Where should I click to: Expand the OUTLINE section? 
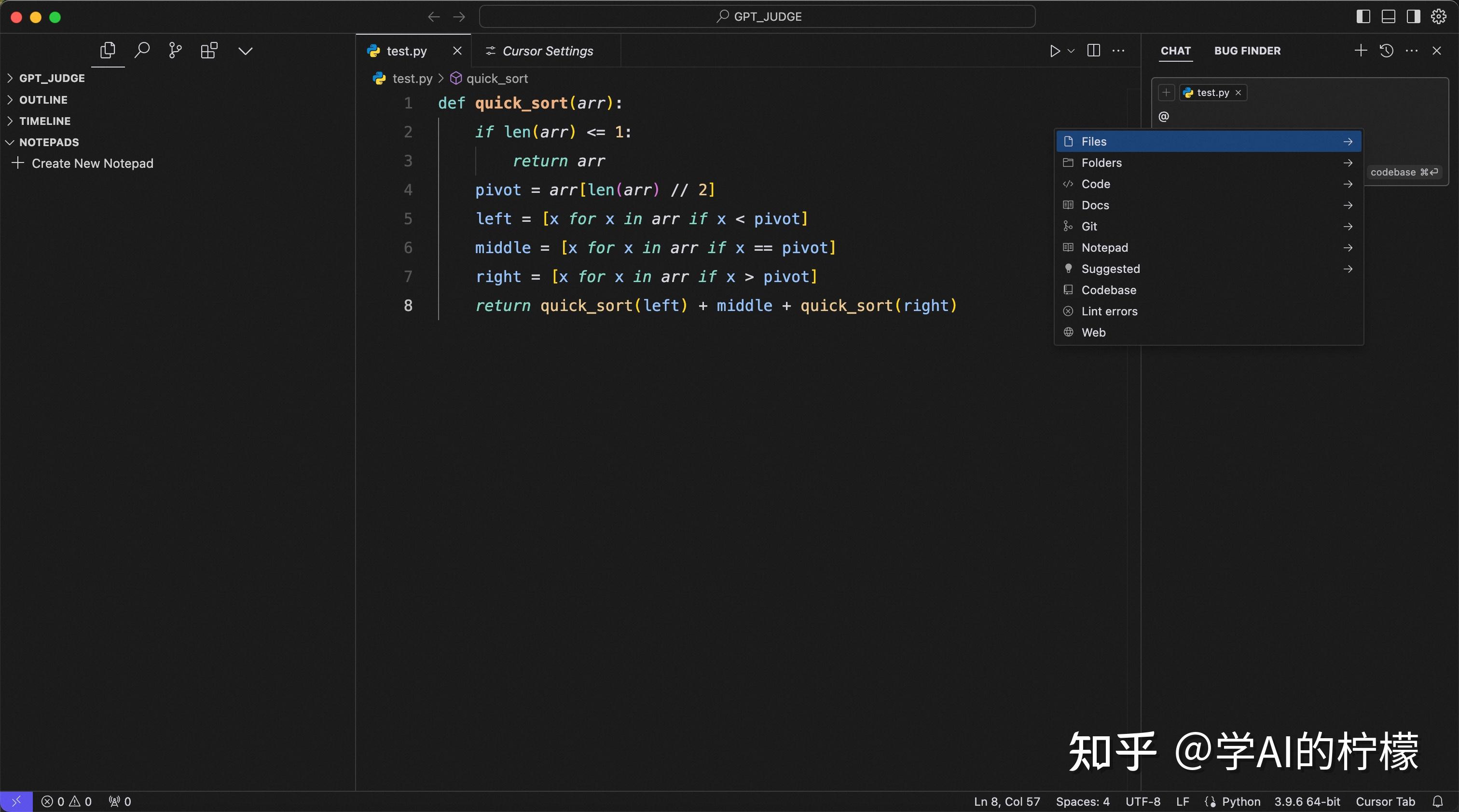pyautogui.click(x=42, y=100)
